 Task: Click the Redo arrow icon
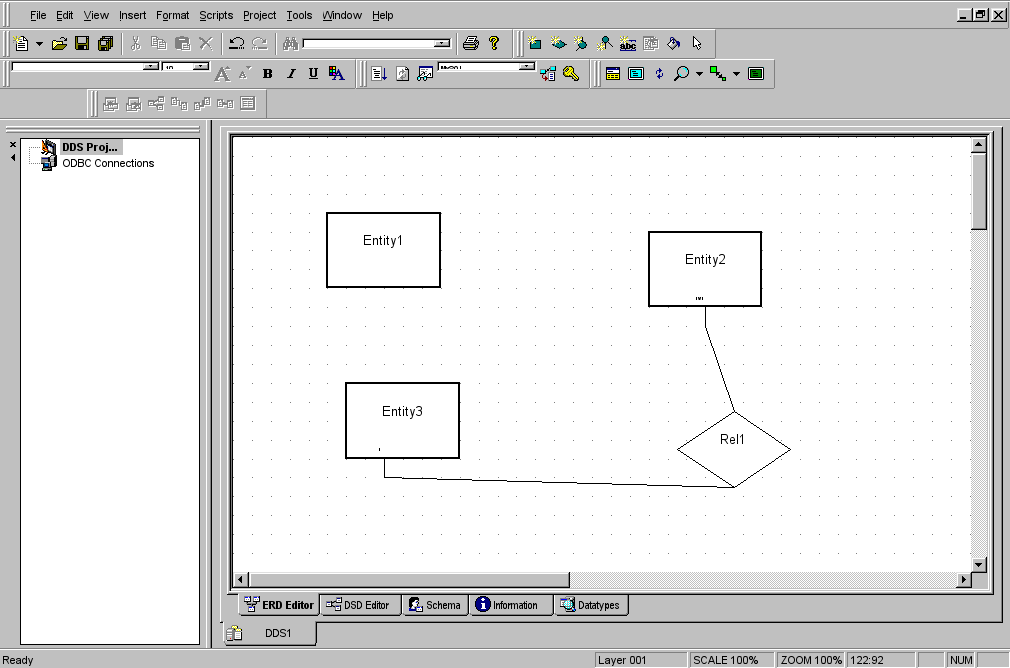pos(260,43)
